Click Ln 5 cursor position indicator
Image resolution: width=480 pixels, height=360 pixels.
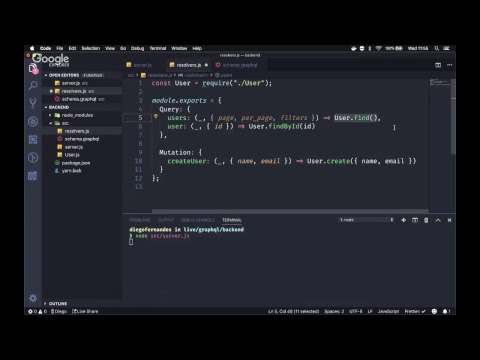click(294, 311)
